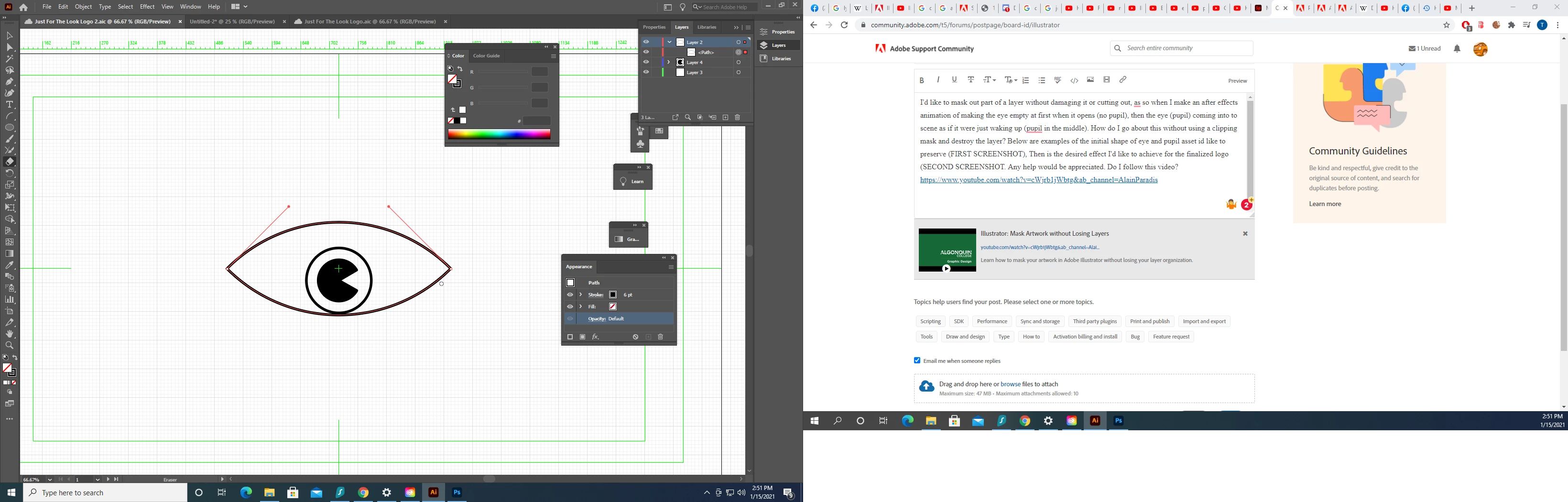Hide Layer 3 visibility eye
Viewport: 1568px width, 502px height.
click(x=646, y=72)
